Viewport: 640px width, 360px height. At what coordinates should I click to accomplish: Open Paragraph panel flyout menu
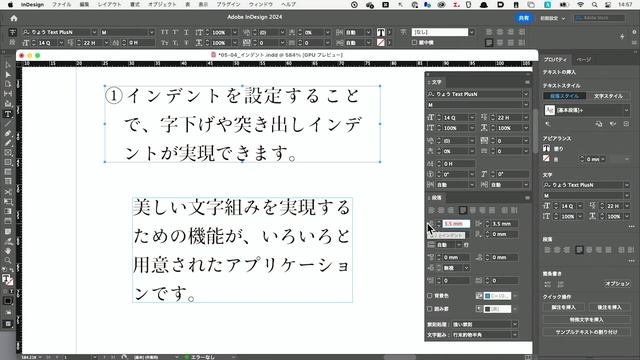coord(527,198)
